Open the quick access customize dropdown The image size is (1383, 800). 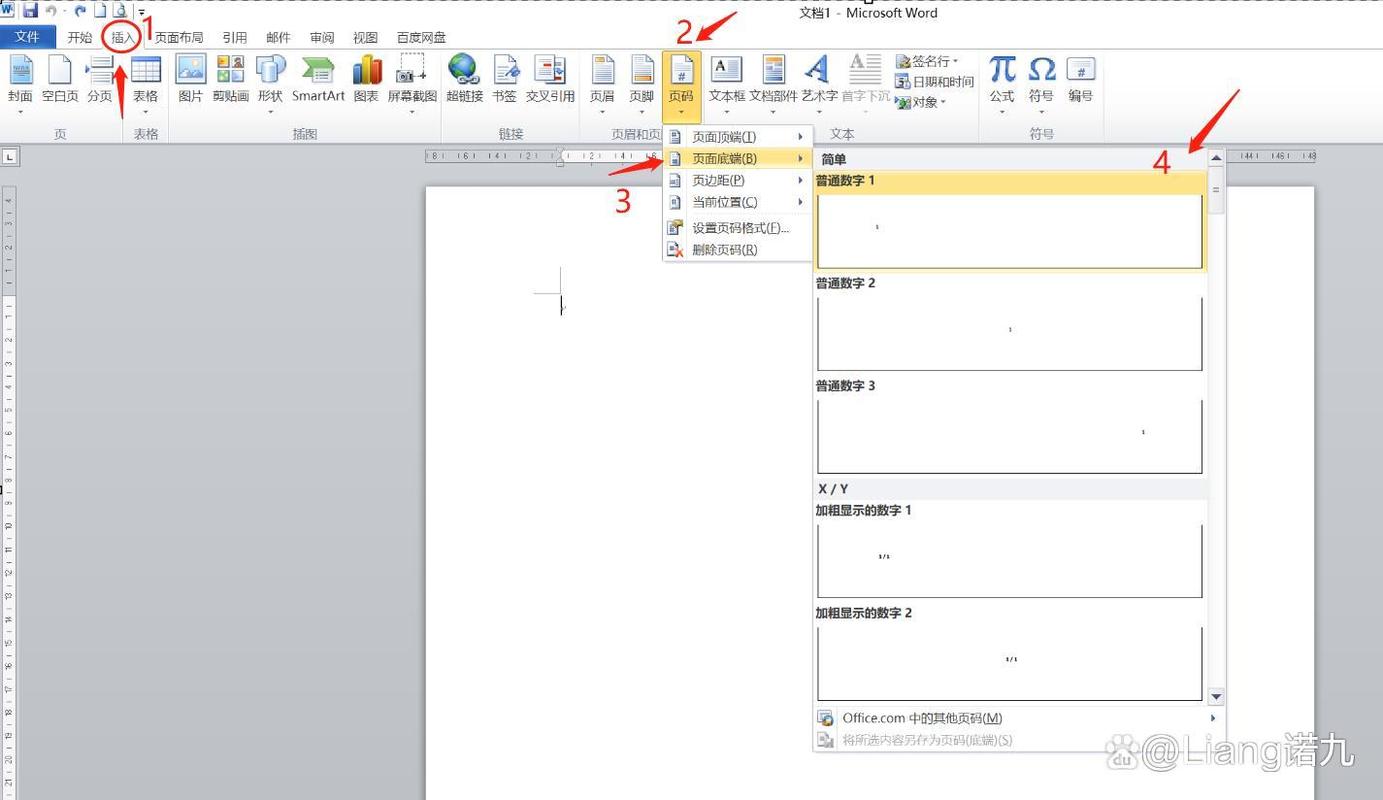pyautogui.click(x=141, y=11)
